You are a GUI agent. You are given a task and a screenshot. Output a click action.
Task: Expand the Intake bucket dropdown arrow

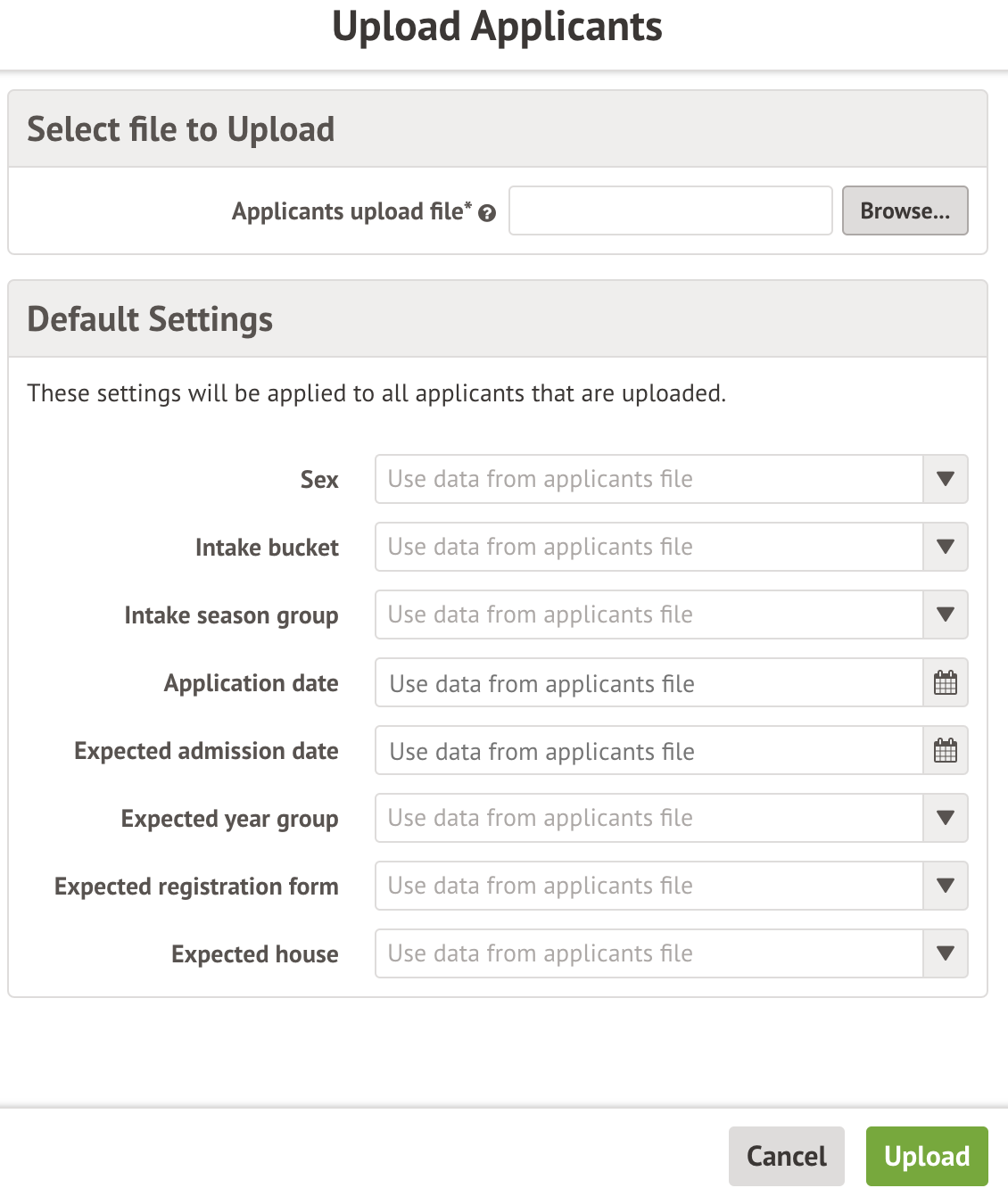(x=945, y=548)
